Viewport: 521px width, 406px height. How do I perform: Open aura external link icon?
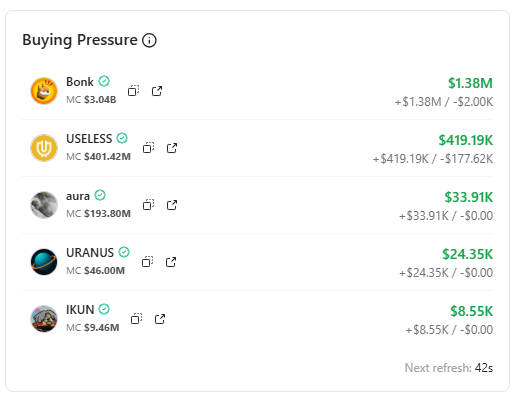(x=172, y=205)
